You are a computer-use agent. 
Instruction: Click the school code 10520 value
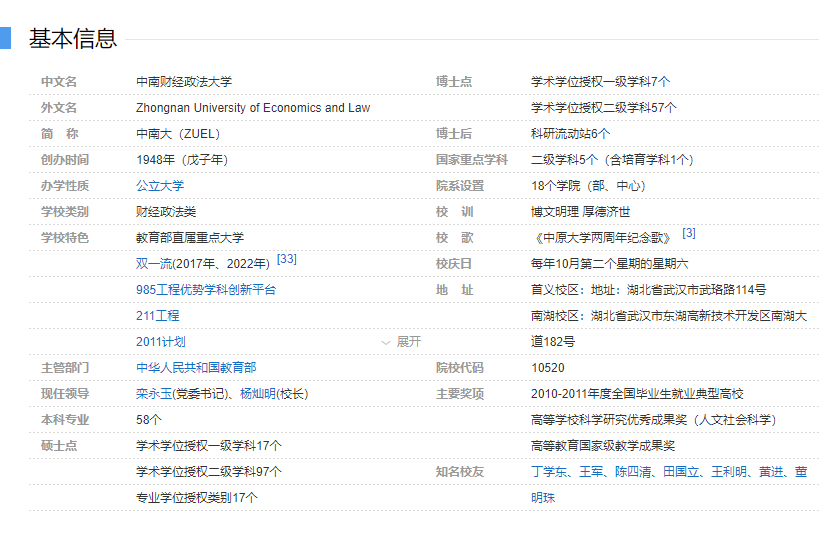click(548, 368)
